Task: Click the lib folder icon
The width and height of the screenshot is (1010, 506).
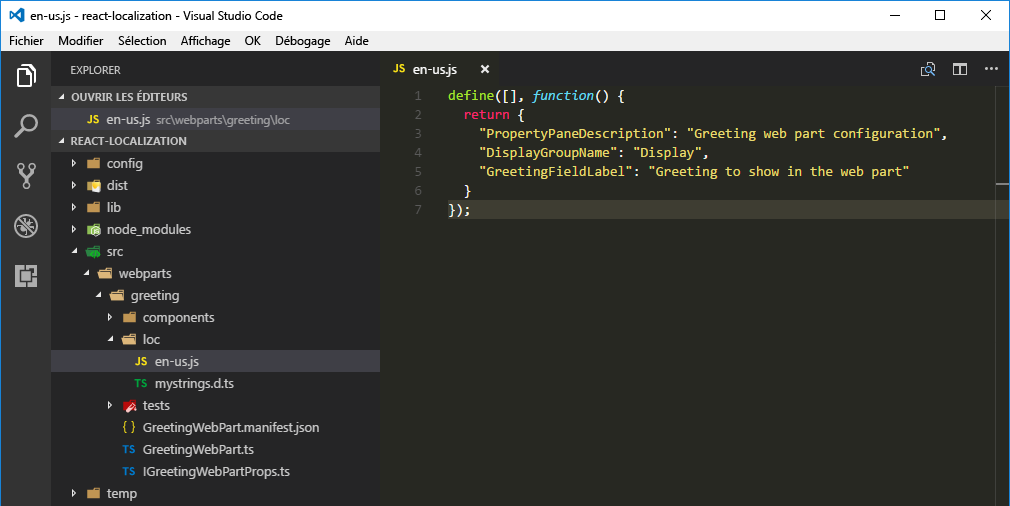Action: pyautogui.click(x=94, y=207)
